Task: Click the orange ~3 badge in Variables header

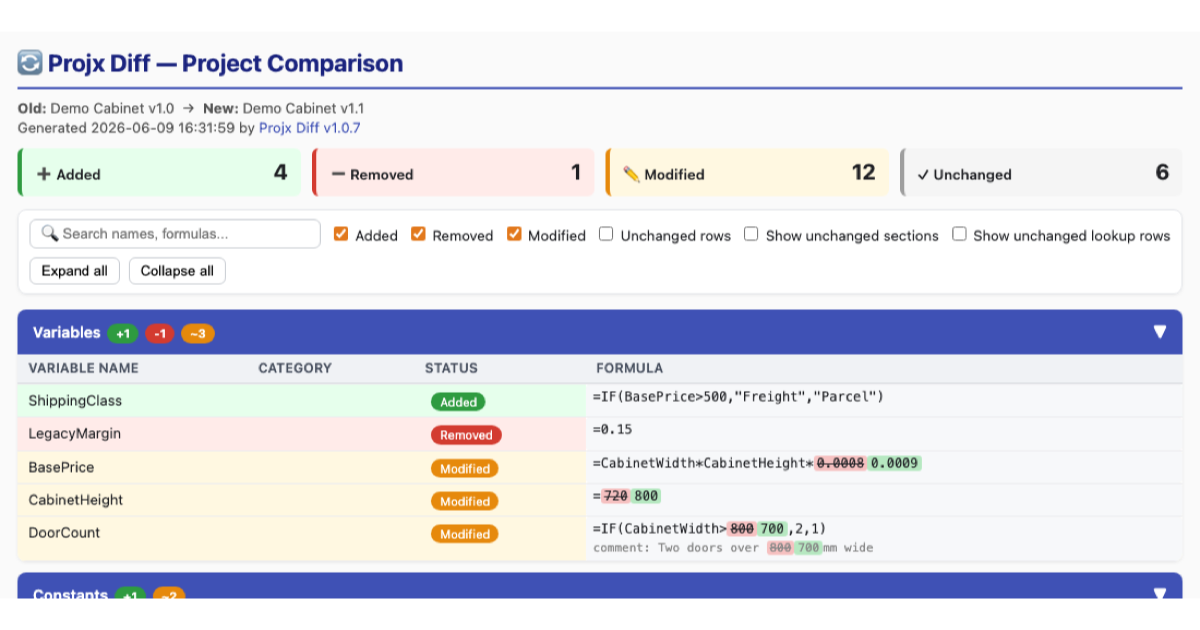Action: click(x=199, y=333)
